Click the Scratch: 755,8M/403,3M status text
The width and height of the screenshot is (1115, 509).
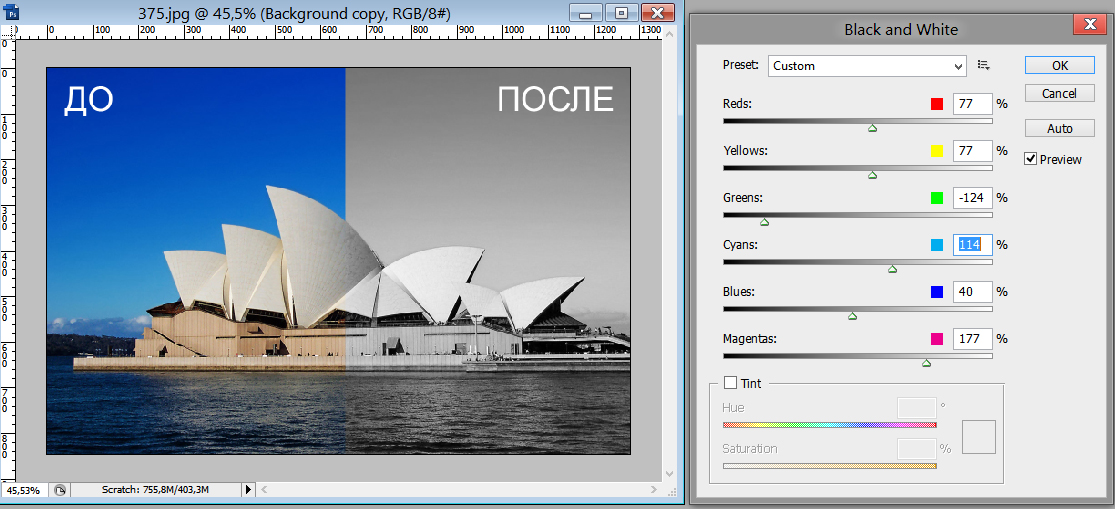click(155, 490)
